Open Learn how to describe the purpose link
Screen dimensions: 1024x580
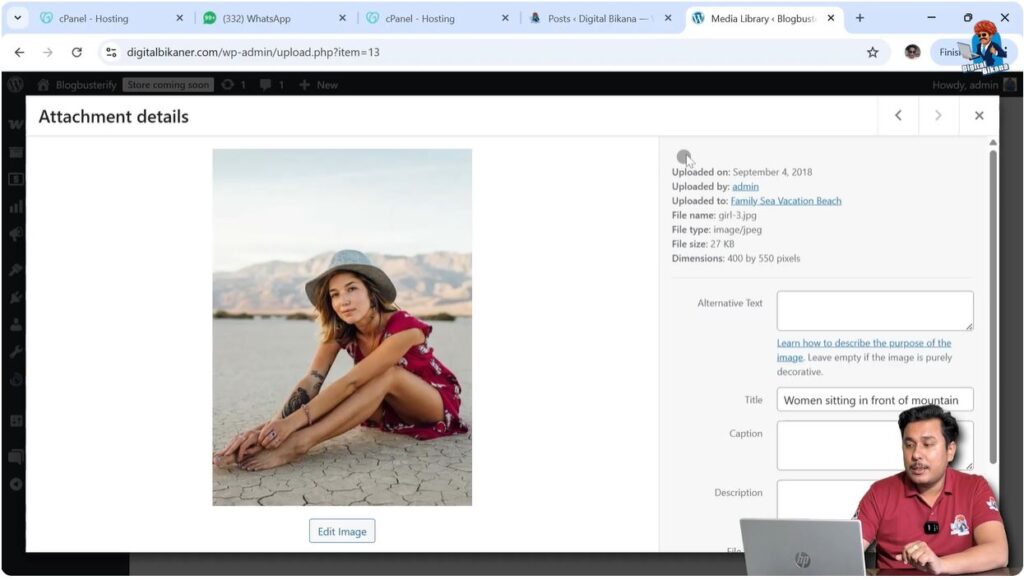click(x=863, y=343)
